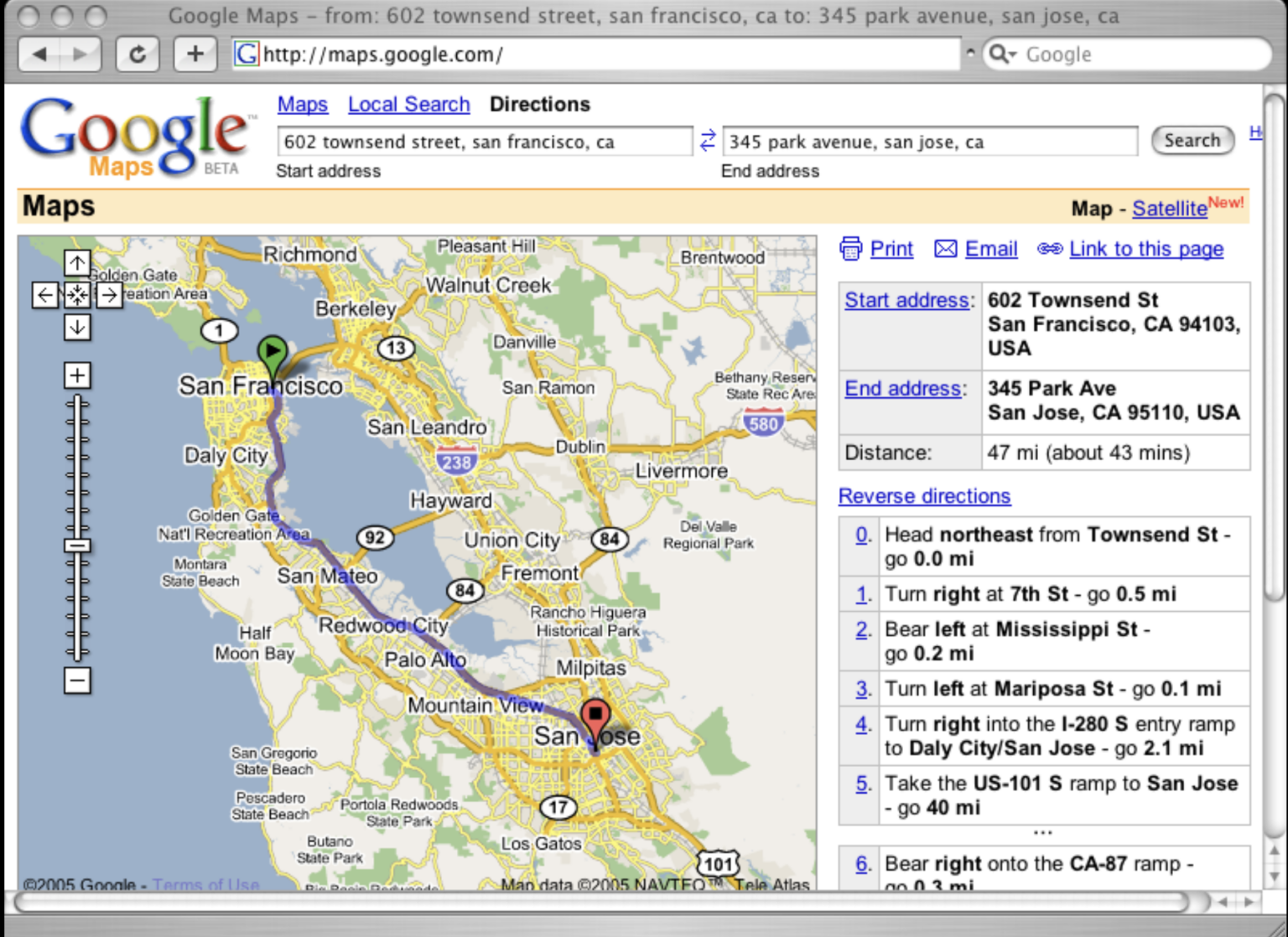Click the Search button
This screenshot has width=1288, height=937.
coord(1192,140)
